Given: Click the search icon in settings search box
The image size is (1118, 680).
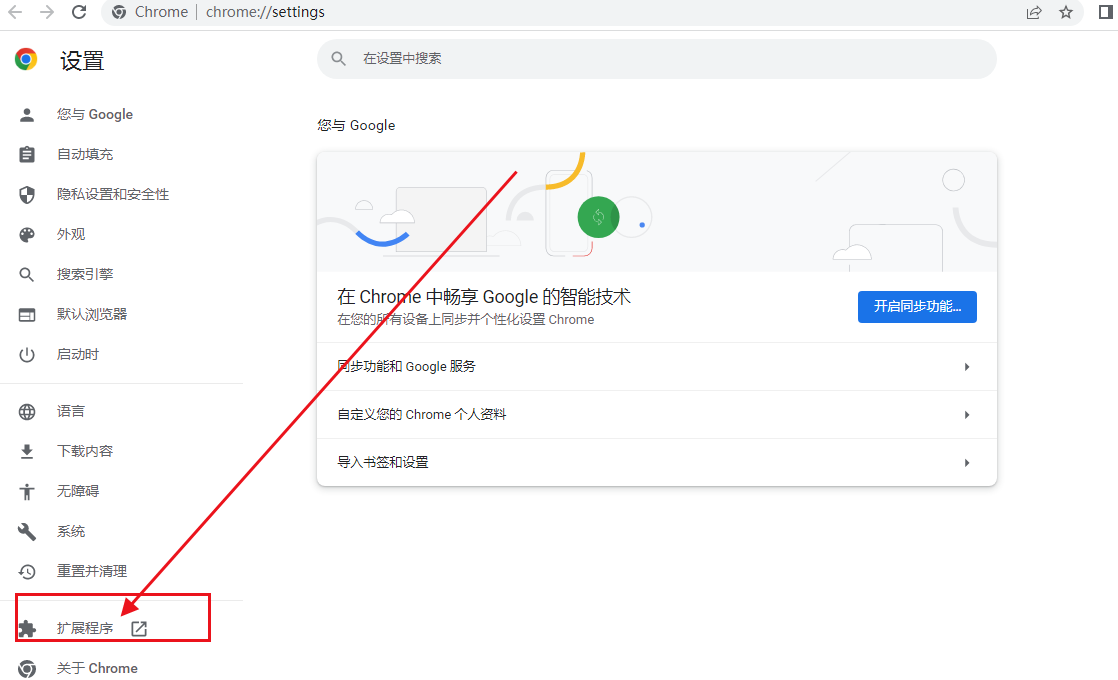Looking at the screenshot, I should pyautogui.click(x=339, y=58).
